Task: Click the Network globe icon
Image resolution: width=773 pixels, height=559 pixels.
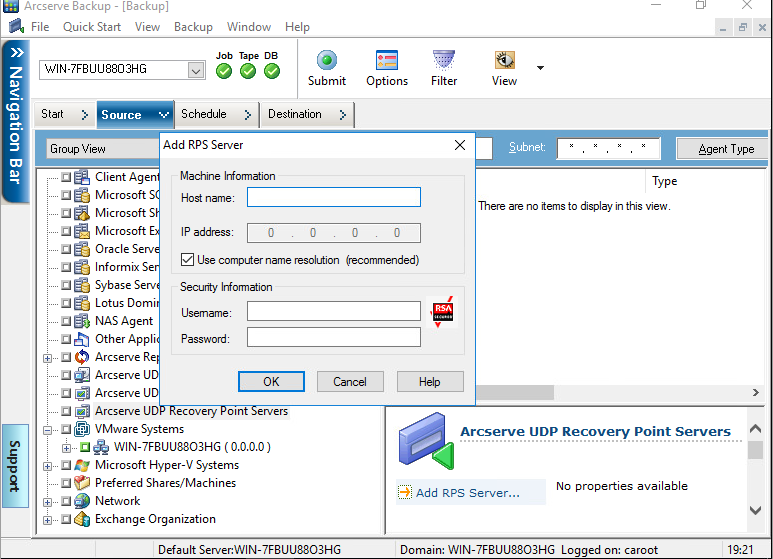Action: [82, 501]
